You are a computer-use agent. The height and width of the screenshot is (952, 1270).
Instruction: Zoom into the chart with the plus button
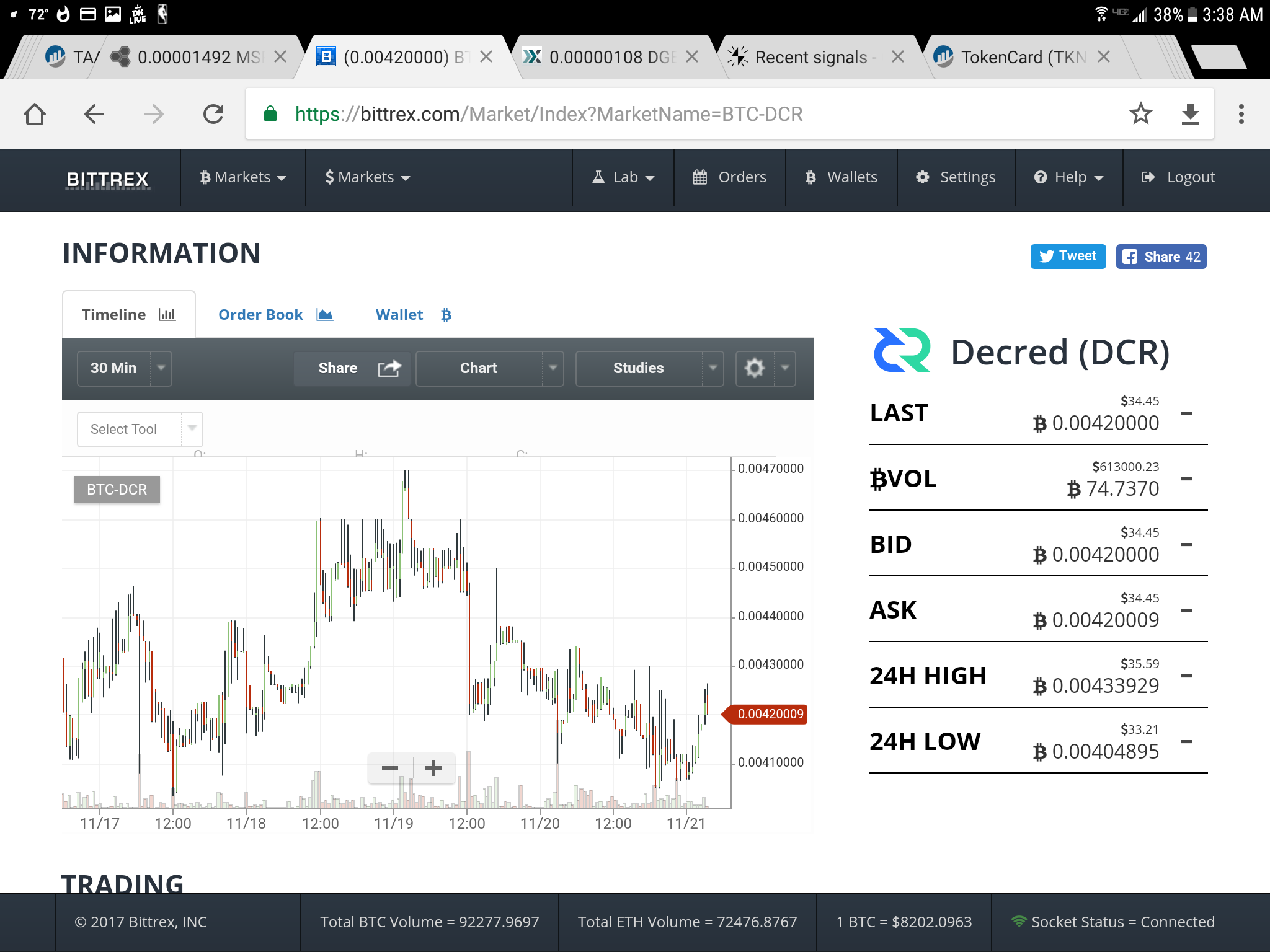point(433,768)
